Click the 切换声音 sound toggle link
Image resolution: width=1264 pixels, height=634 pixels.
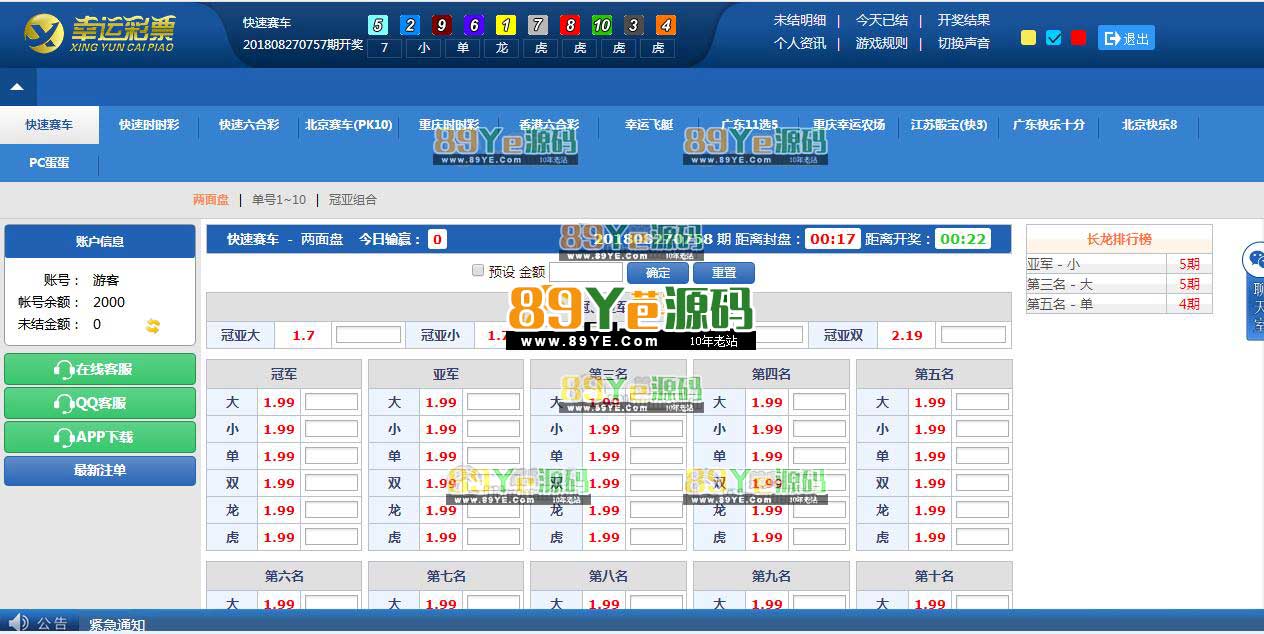tap(964, 43)
